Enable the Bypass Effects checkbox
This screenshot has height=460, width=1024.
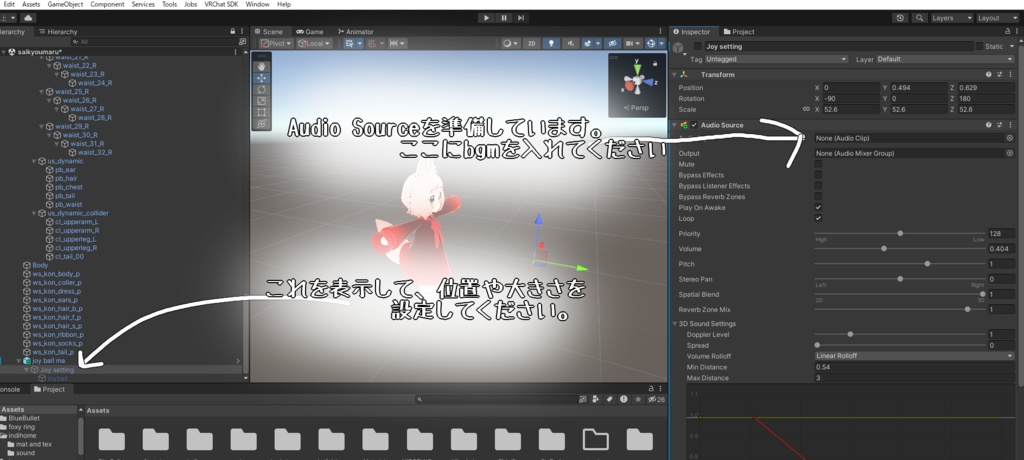[818, 175]
